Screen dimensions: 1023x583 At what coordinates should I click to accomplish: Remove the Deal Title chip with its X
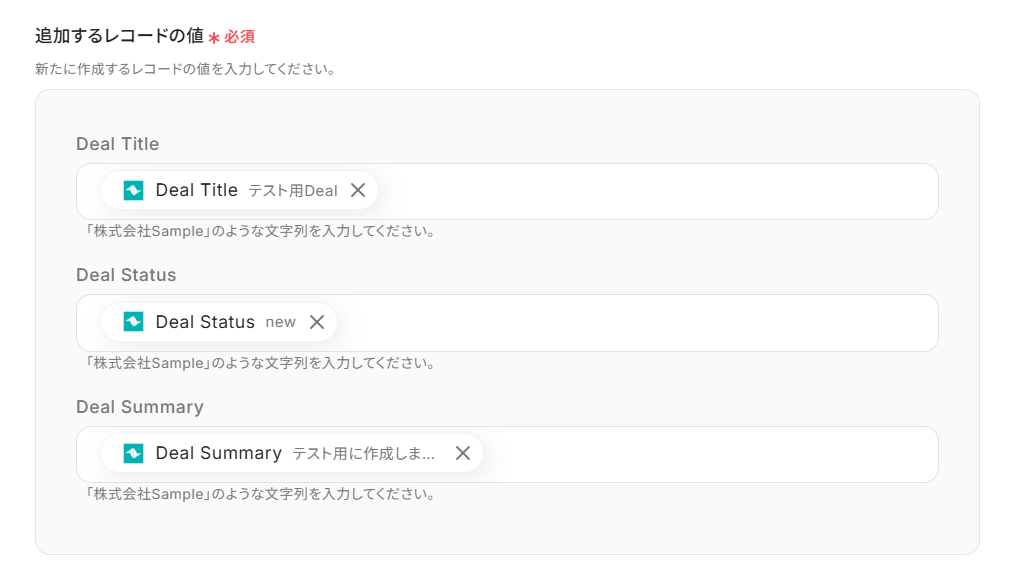tap(358, 190)
